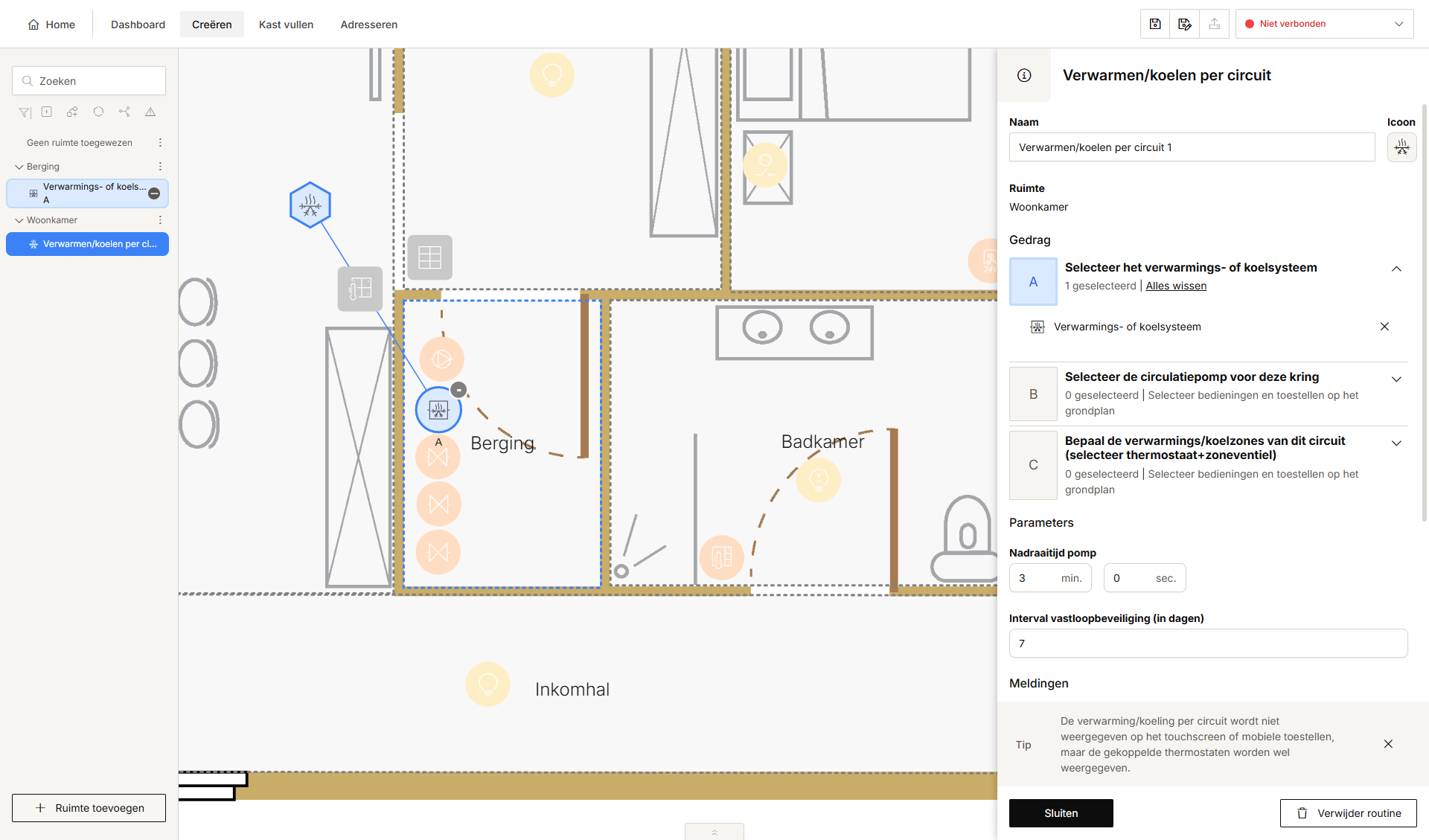Collapse the Berging room group
The width and height of the screenshot is (1429, 840).
(19, 167)
